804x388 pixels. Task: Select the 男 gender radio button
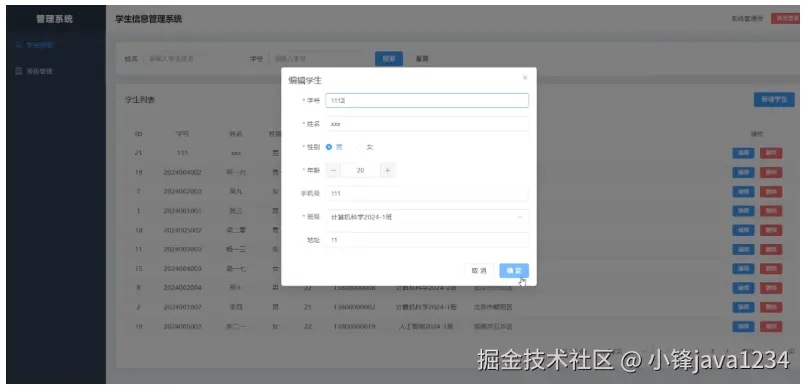[329, 147]
